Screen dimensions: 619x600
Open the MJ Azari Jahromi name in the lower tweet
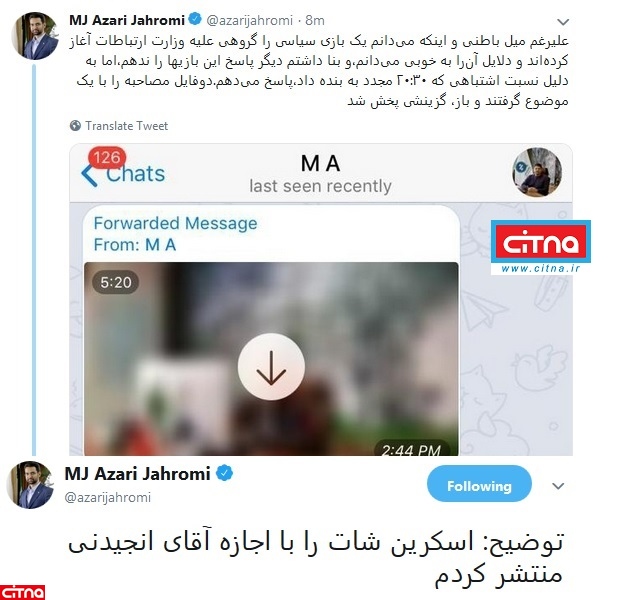pos(137,474)
